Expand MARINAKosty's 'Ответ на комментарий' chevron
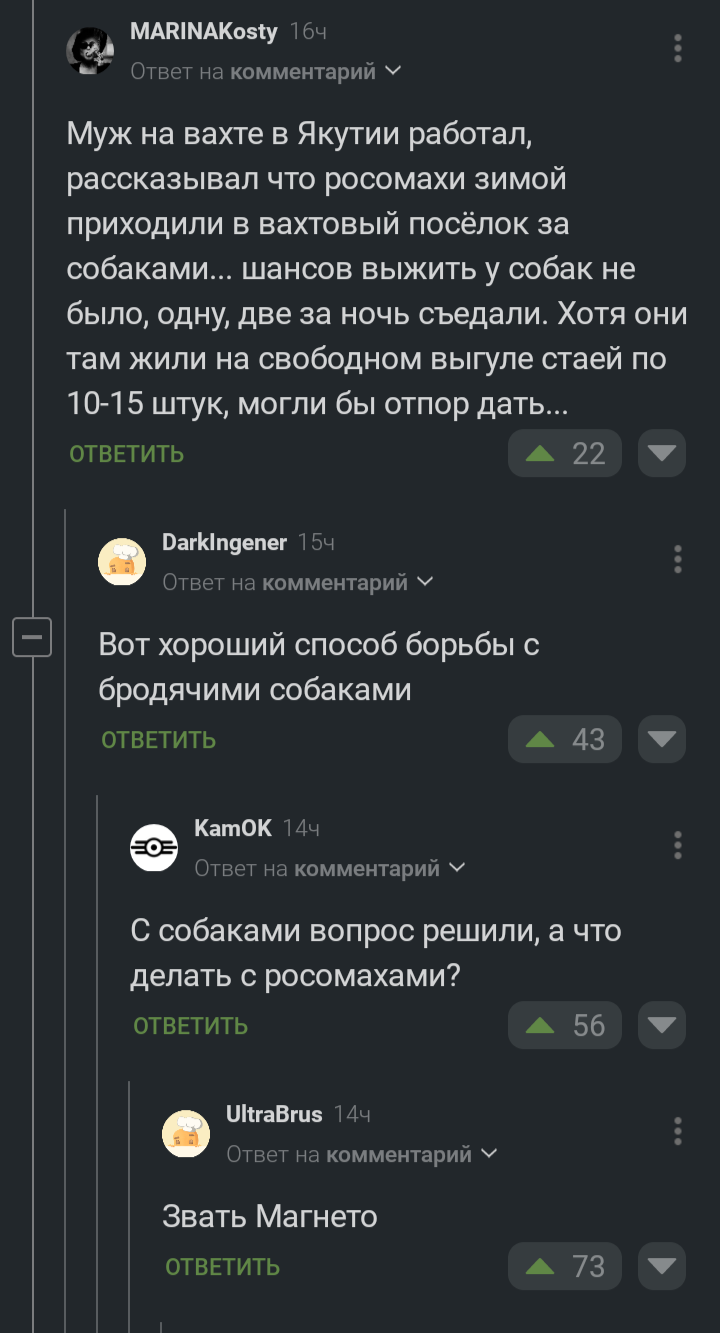The image size is (720, 1333). point(393,71)
